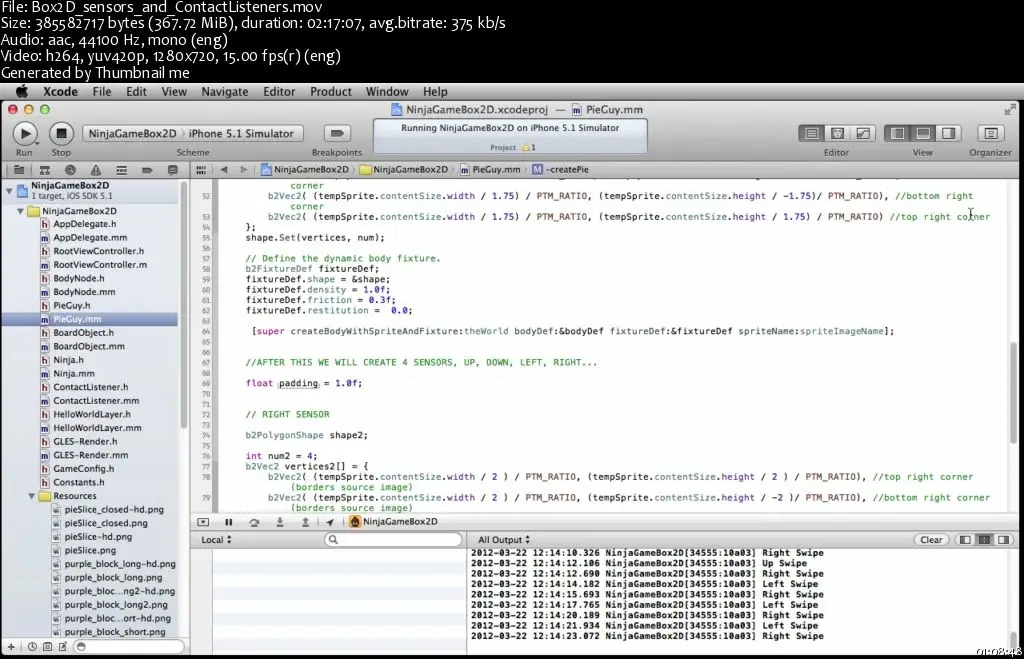The image size is (1024, 659).
Task: Collapse the Resources folder
Action: coord(31,496)
